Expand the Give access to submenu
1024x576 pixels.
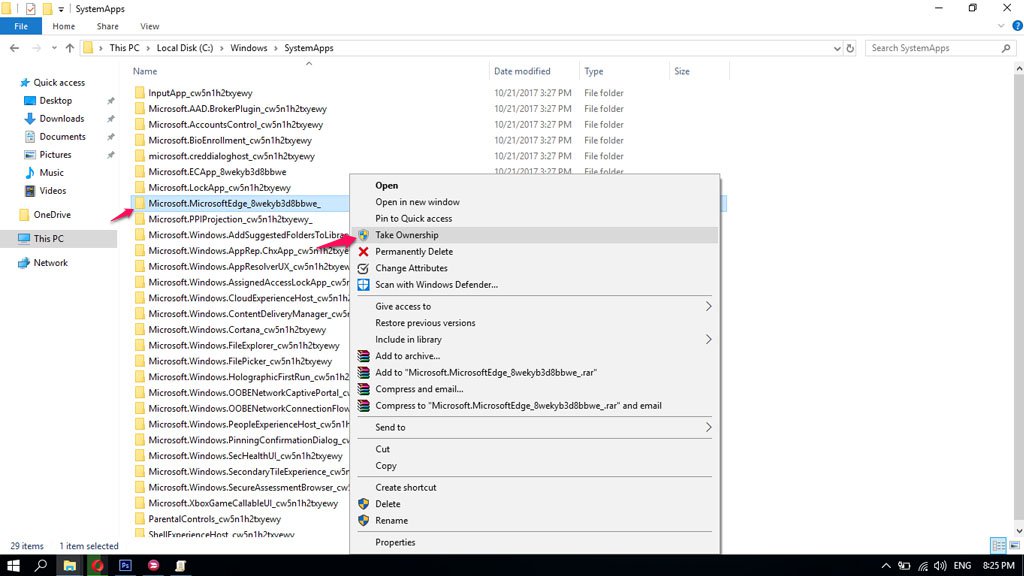pos(709,306)
